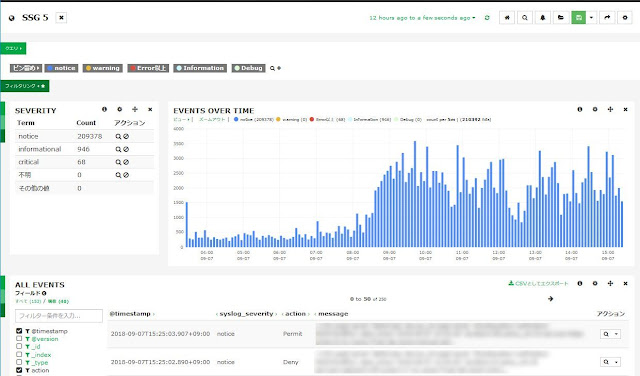Open the dashboard home icon
Screen dimensions: 640x376
pyautogui.click(x=507, y=18)
